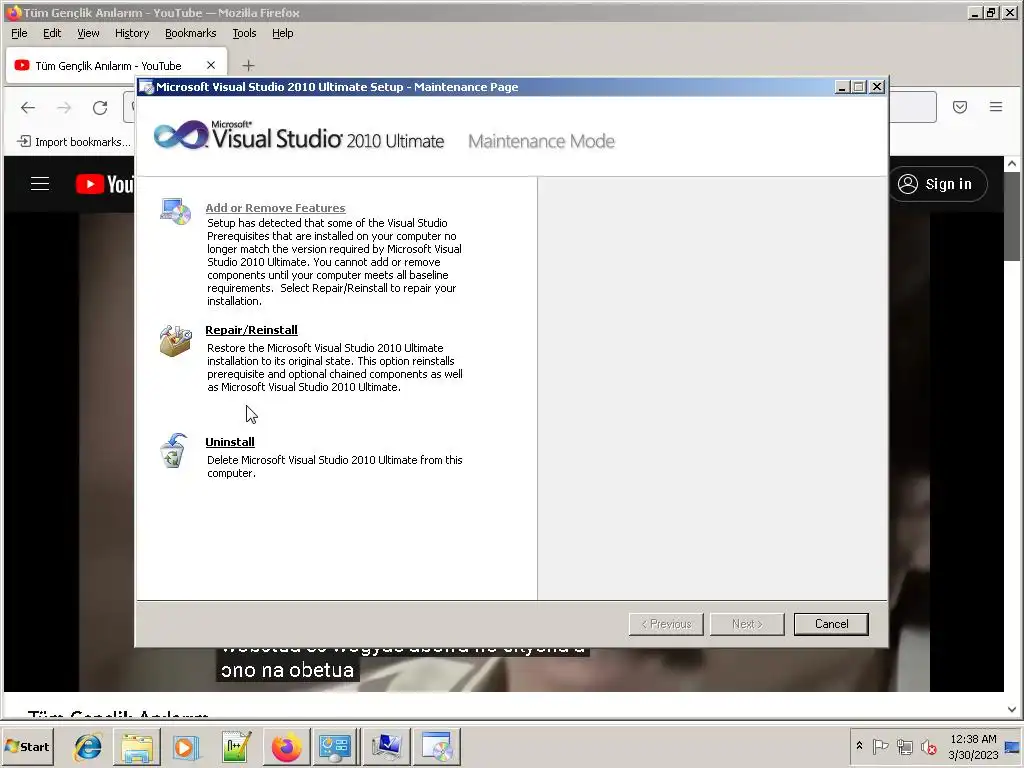Click Firefox page scrollbar down arrow

pos(1012,709)
